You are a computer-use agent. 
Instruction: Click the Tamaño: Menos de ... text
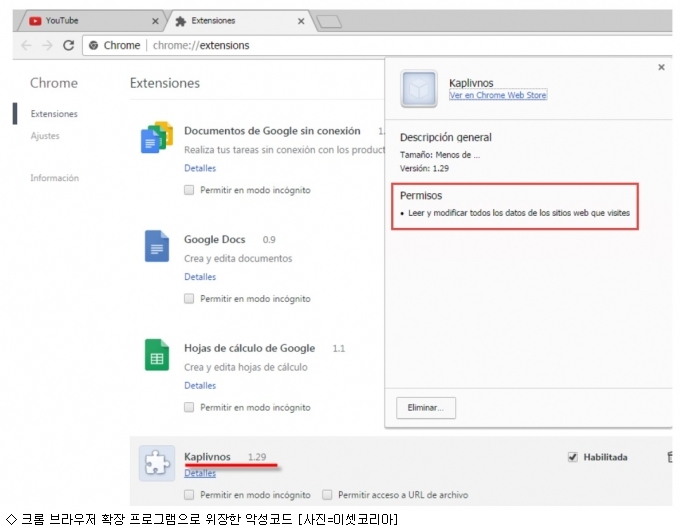tap(440, 155)
